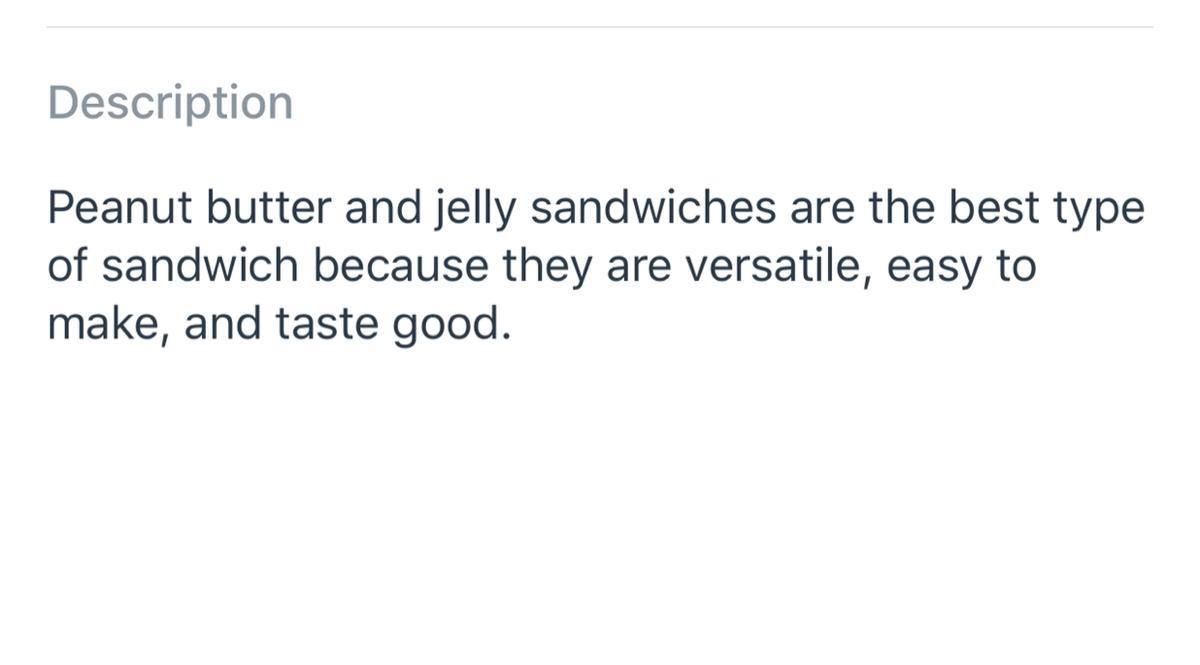Click the word "versatile" in the description
1200x665 pixels.
tap(767, 266)
